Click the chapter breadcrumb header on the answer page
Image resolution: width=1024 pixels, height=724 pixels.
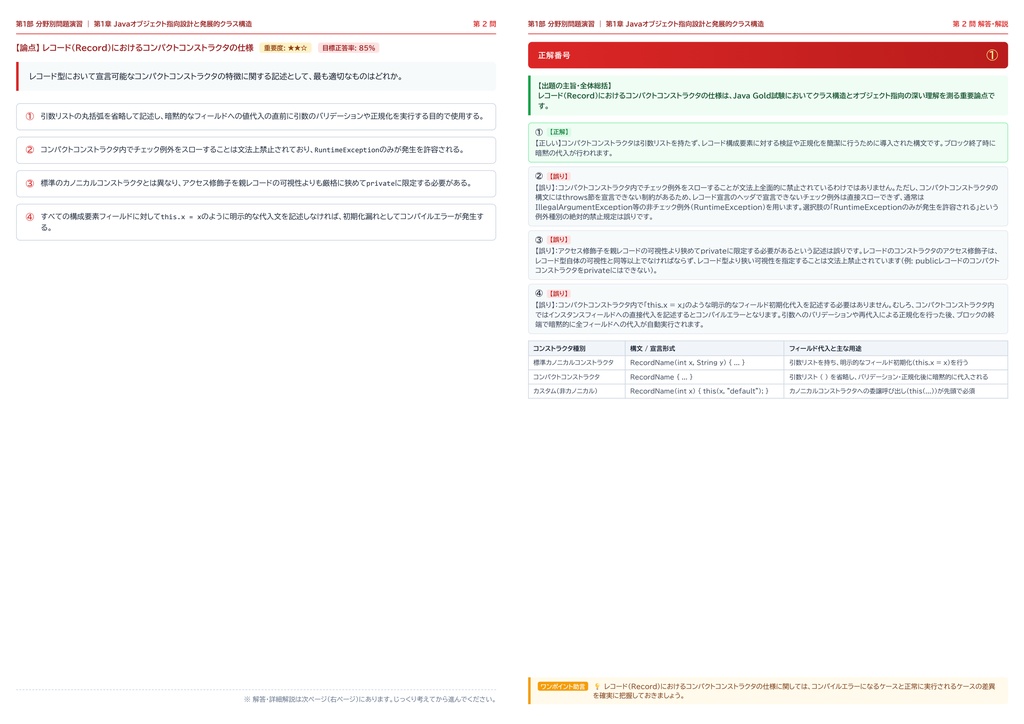(x=646, y=24)
